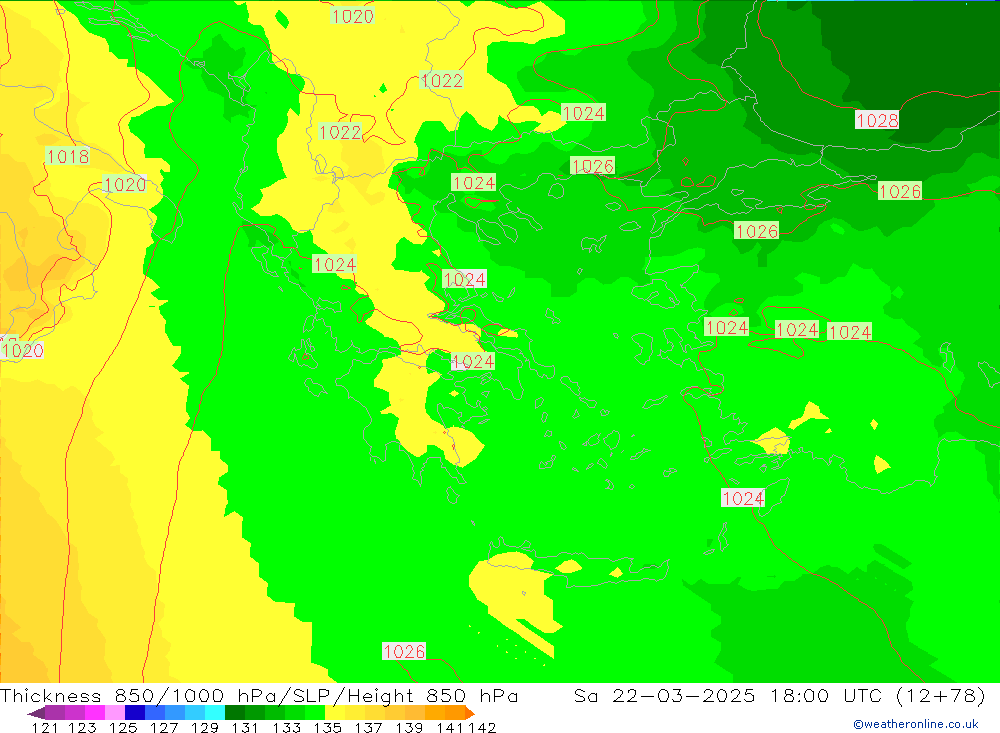Image resolution: width=1000 pixels, height=733 pixels.
Task: Click the 'Sa 22-03-2025 18:00 UTC (12+78)' date
Action: 779,695
